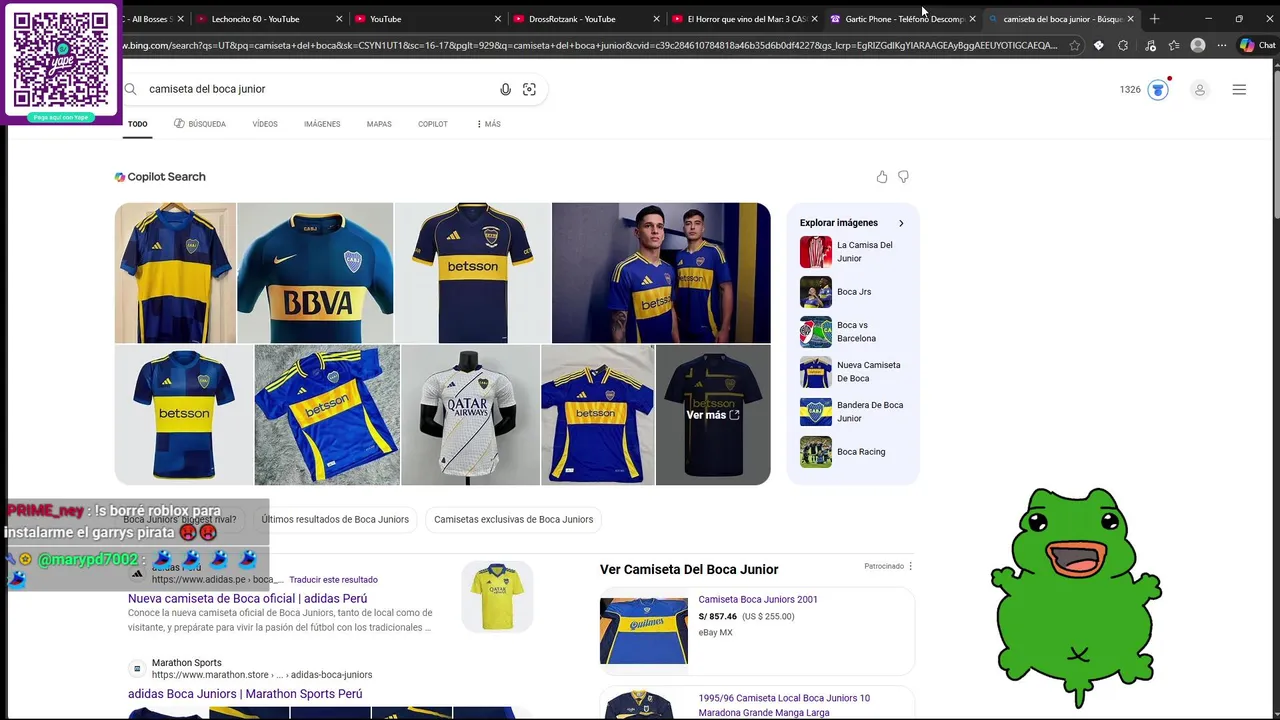
Task: Select the BÚSQUEDA search tab
Action: (x=200, y=124)
